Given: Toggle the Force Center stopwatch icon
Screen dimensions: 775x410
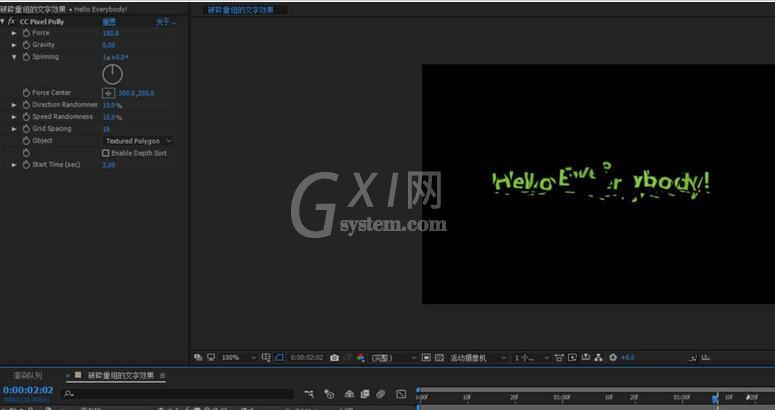Looking at the screenshot, I should pyautogui.click(x=27, y=93).
